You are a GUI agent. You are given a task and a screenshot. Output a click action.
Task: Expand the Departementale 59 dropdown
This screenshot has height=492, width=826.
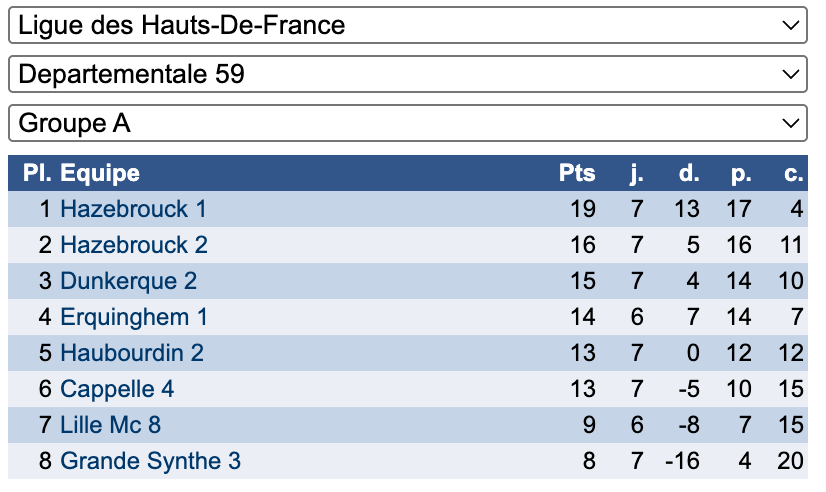[407, 75]
